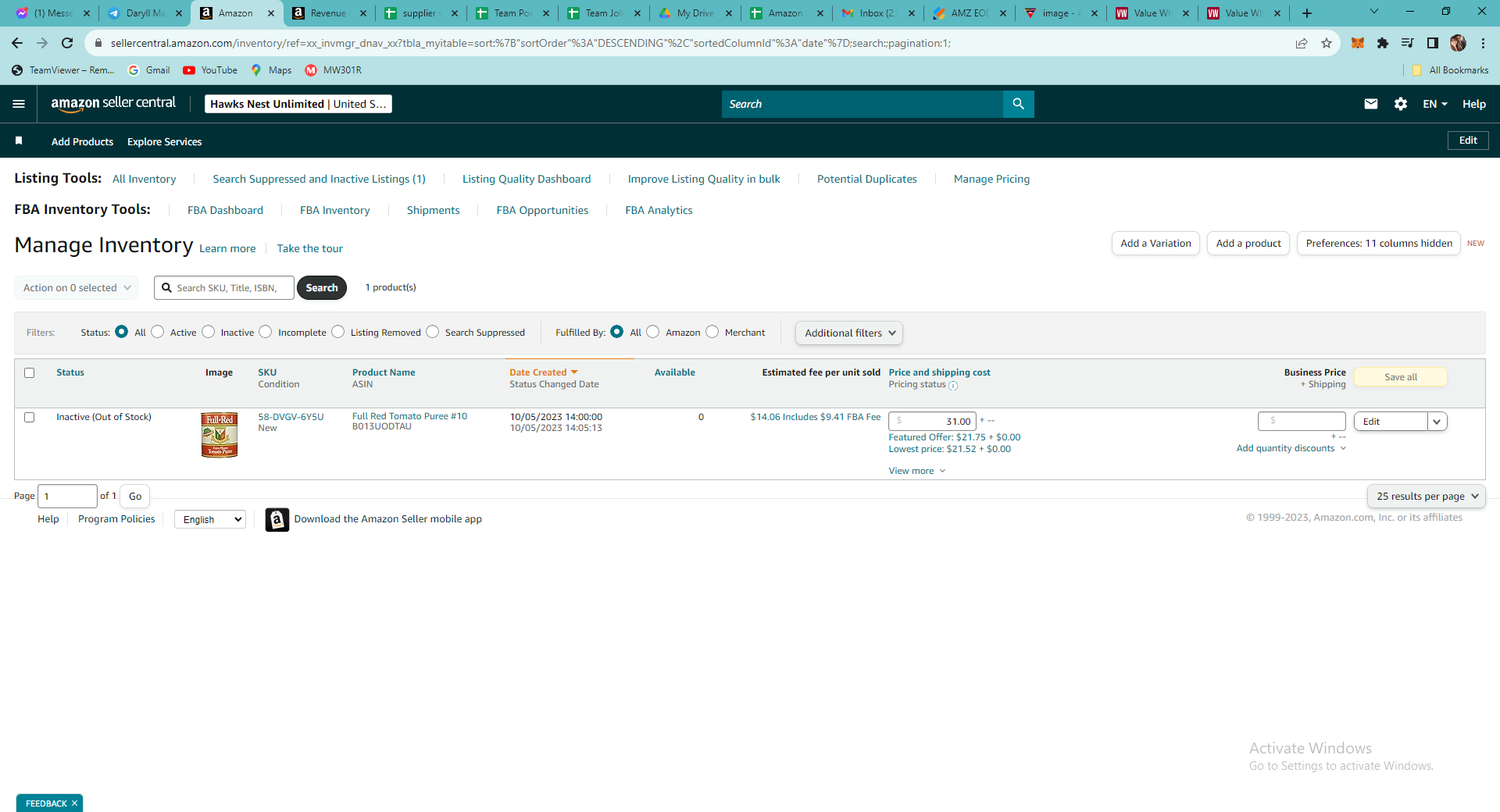This screenshot has width=1500, height=812.
Task: Go back to the previous page
Action: tap(17, 43)
